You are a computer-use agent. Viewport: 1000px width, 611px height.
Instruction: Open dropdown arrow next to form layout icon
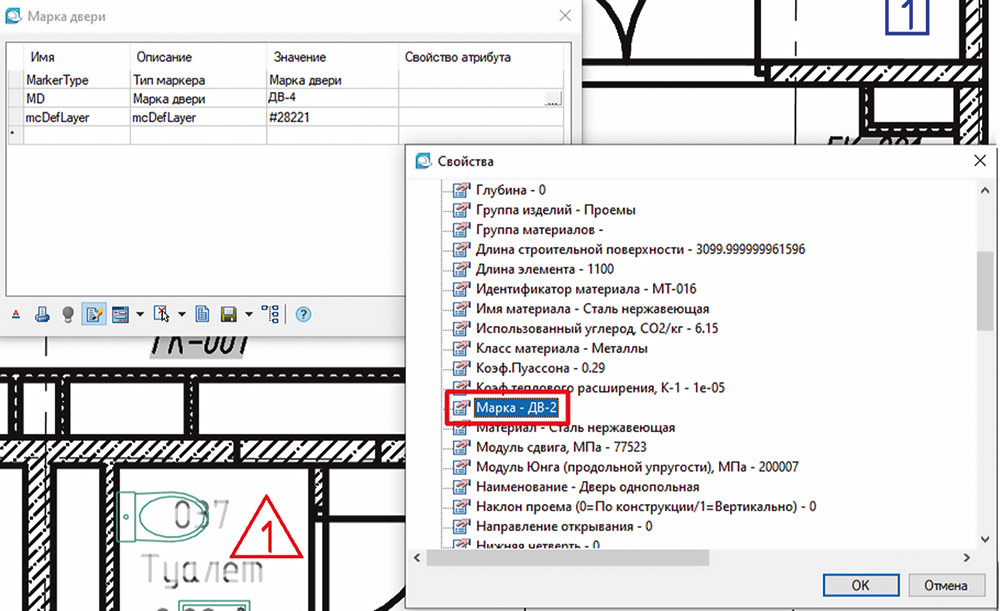coord(140,314)
